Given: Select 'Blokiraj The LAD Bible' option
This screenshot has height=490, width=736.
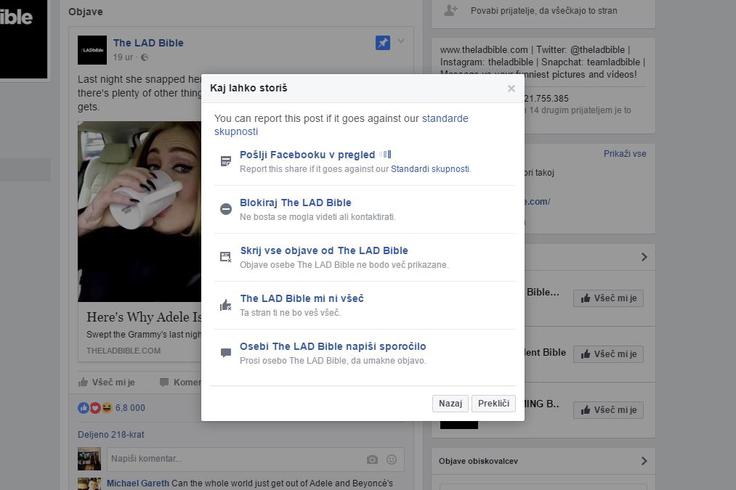Looking at the screenshot, I should (295, 202).
